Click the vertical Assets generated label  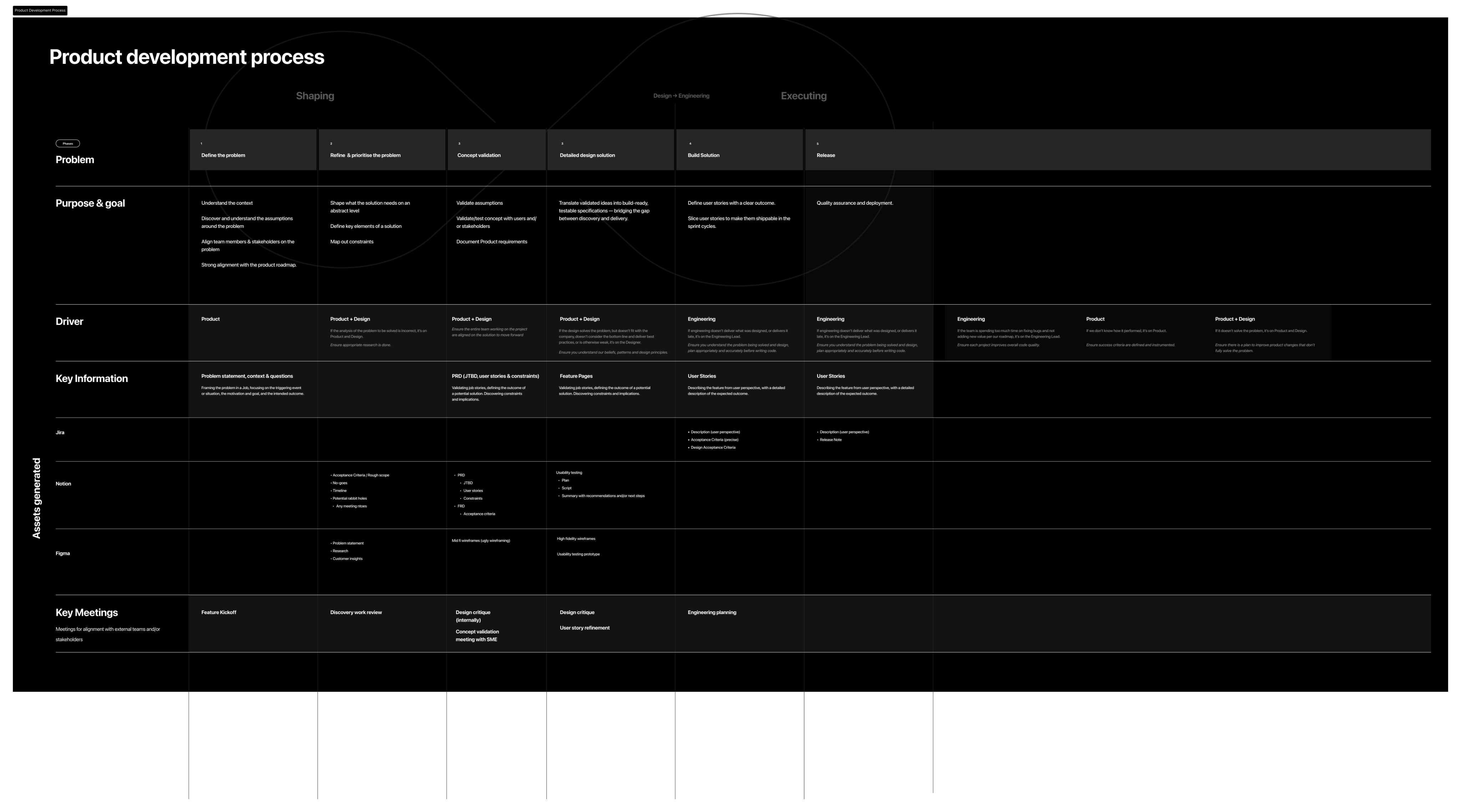[x=37, y=498]
